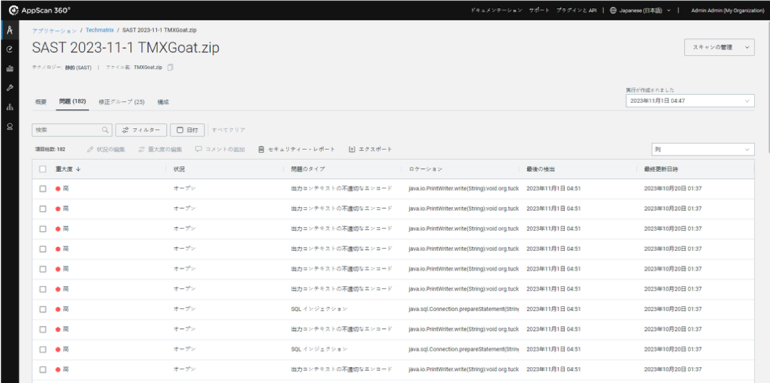Open the wrench tools icon in sidebar
Viewport: 770px width, 385px height.
9,88
